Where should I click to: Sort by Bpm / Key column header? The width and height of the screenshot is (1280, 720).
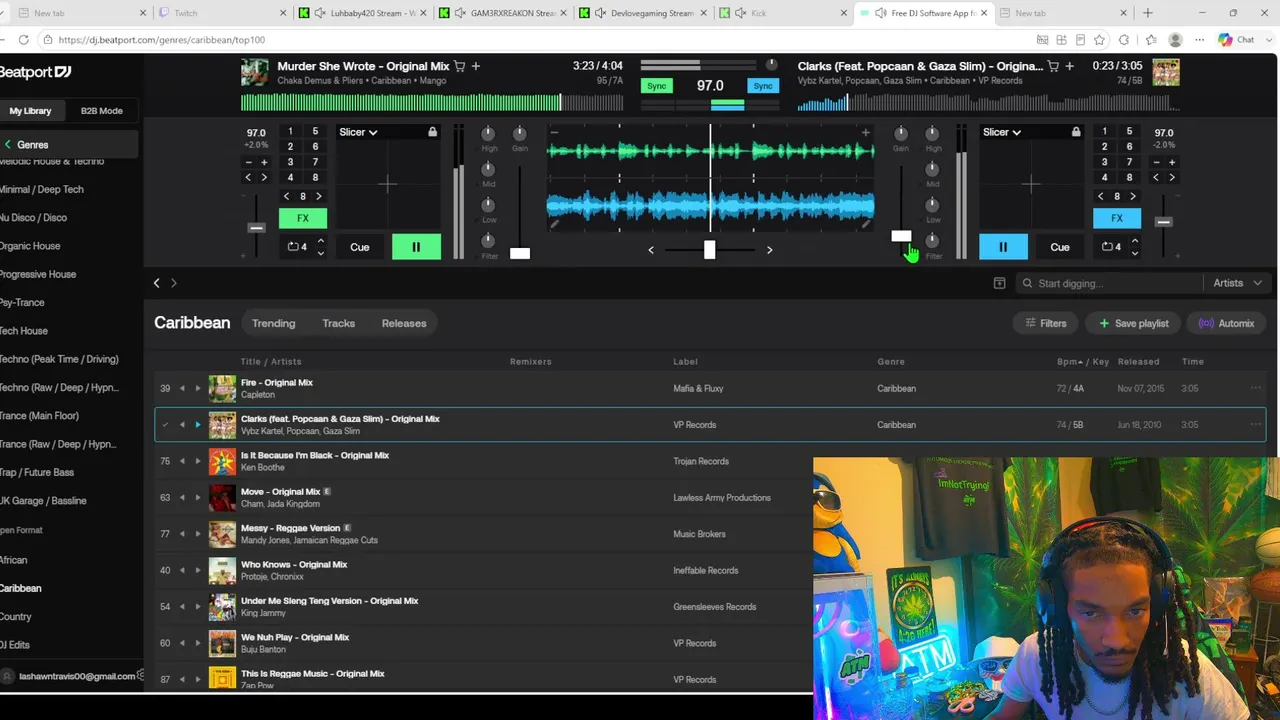tap(1083, 361)
